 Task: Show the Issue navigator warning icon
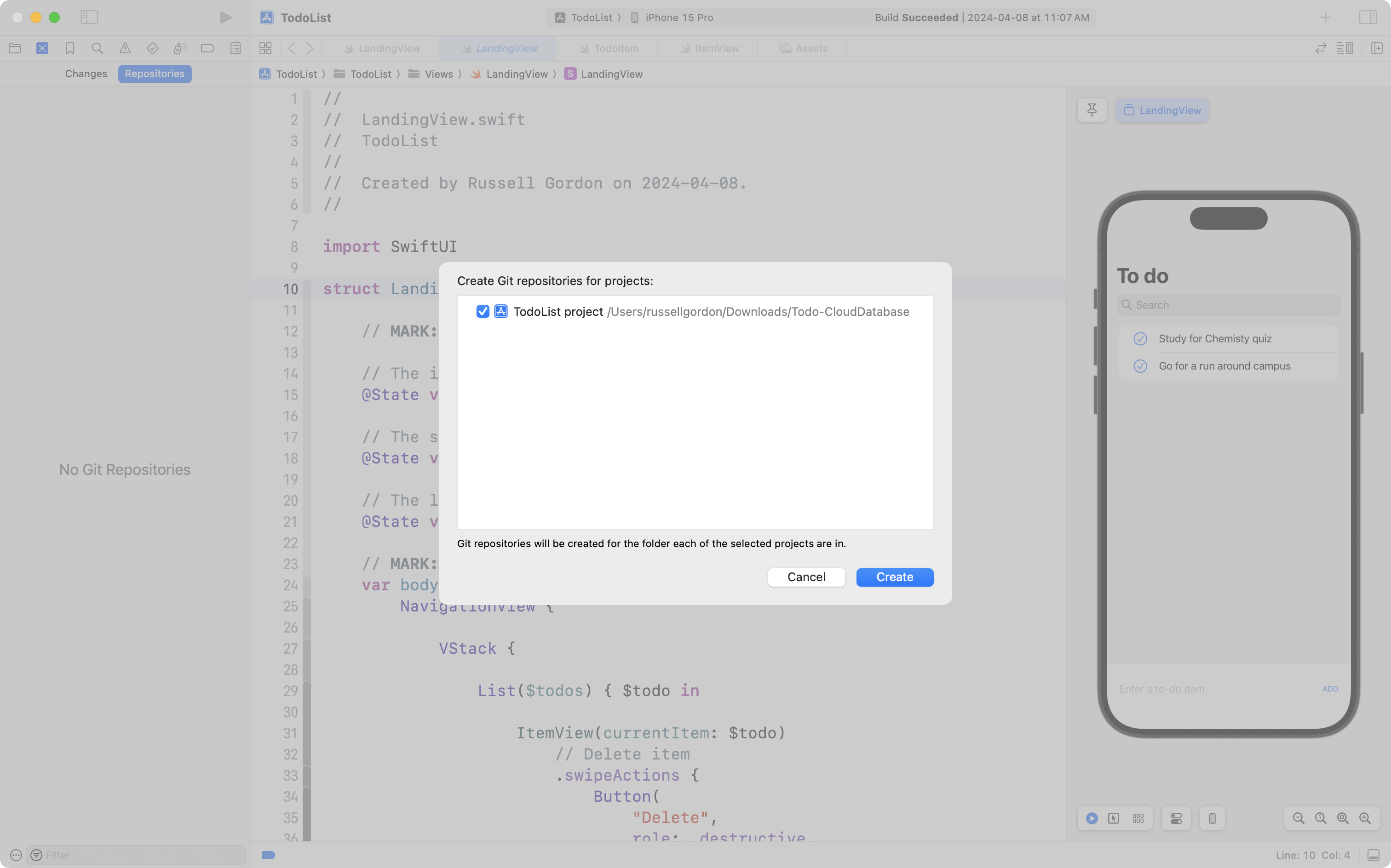click(125, 48)
